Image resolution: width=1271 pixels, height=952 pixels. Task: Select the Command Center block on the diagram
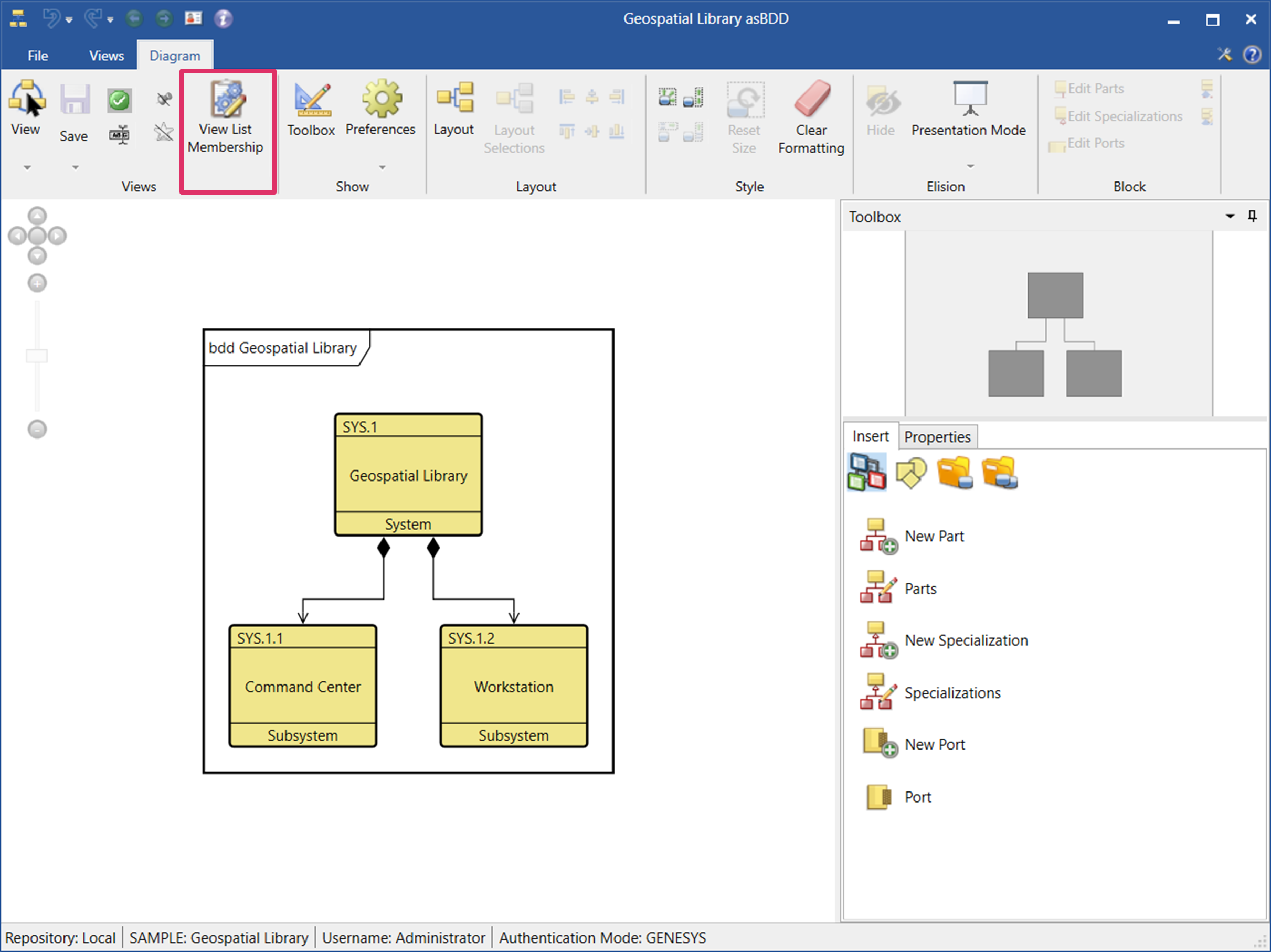pos(302,686)
